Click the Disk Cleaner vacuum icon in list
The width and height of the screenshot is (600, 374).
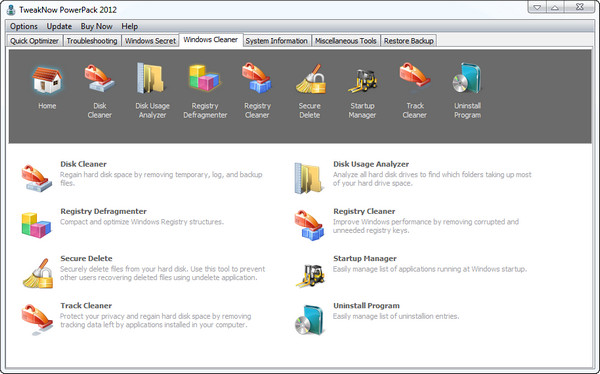click(x=37, y=178)
